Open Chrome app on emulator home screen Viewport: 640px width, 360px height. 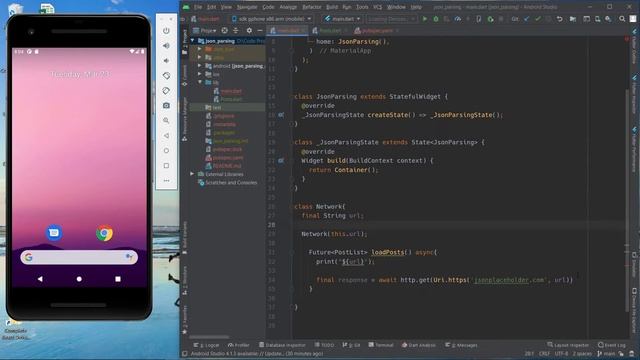pyautogui.click(x=104, y=233)
